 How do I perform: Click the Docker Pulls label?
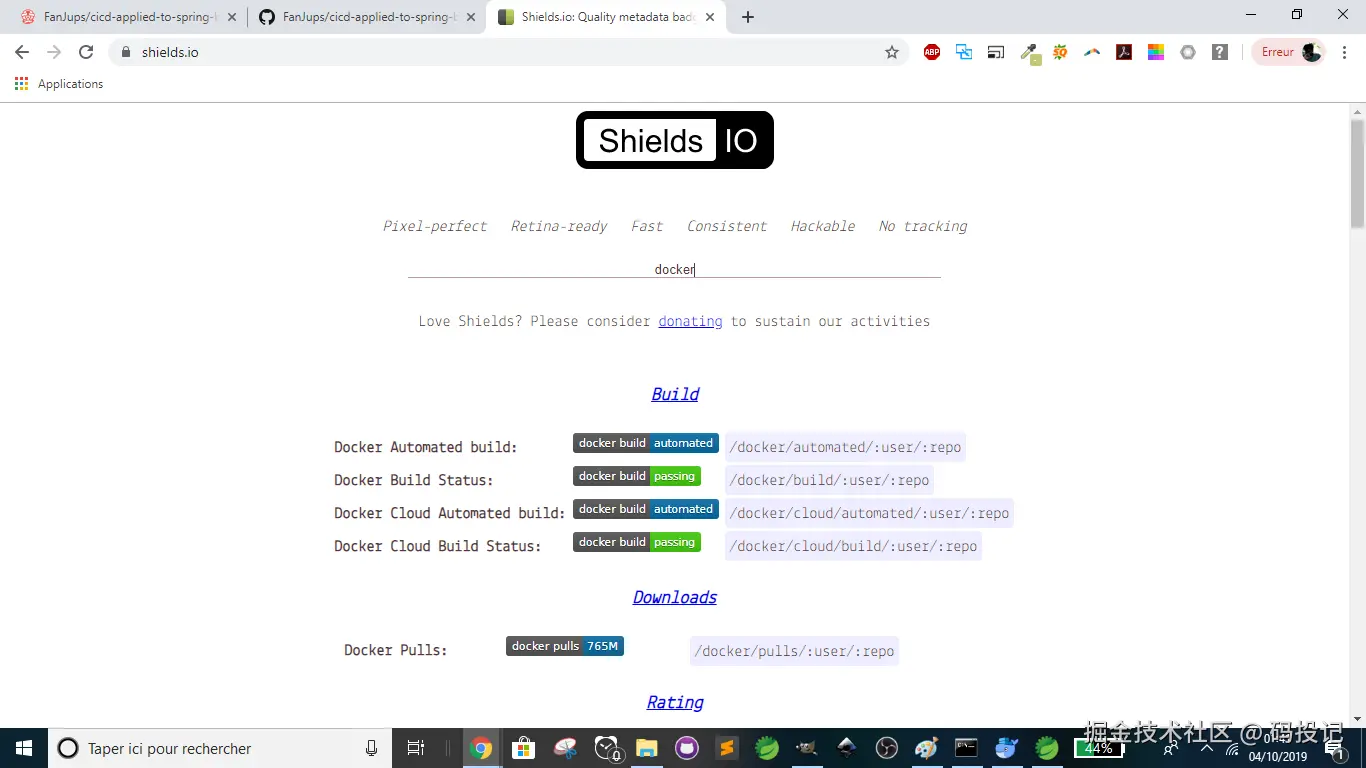[396, 650]
